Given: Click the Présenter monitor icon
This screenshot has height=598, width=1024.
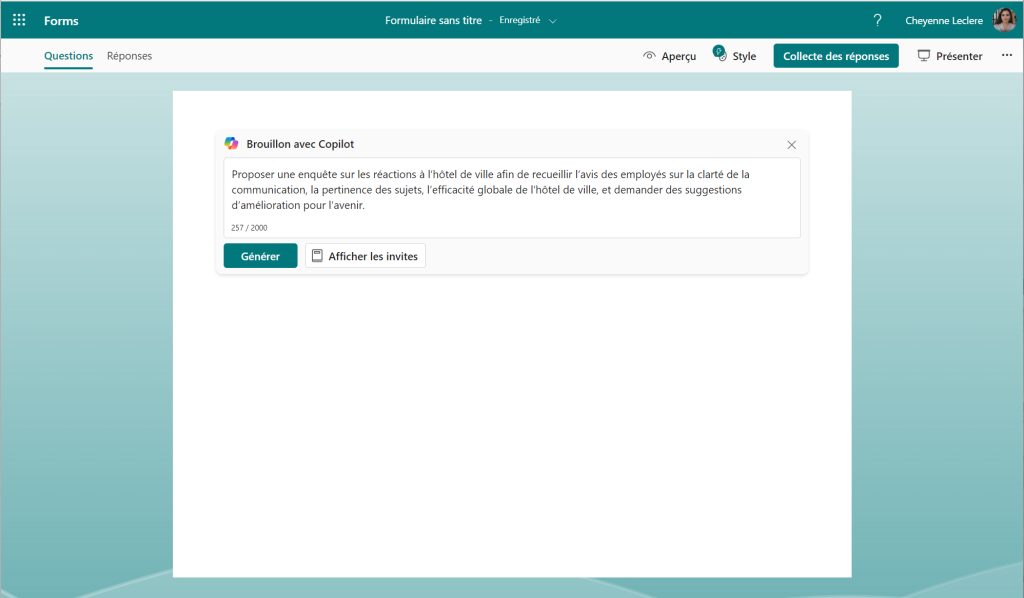Looking at the screenshot, I should pos(922,56).
